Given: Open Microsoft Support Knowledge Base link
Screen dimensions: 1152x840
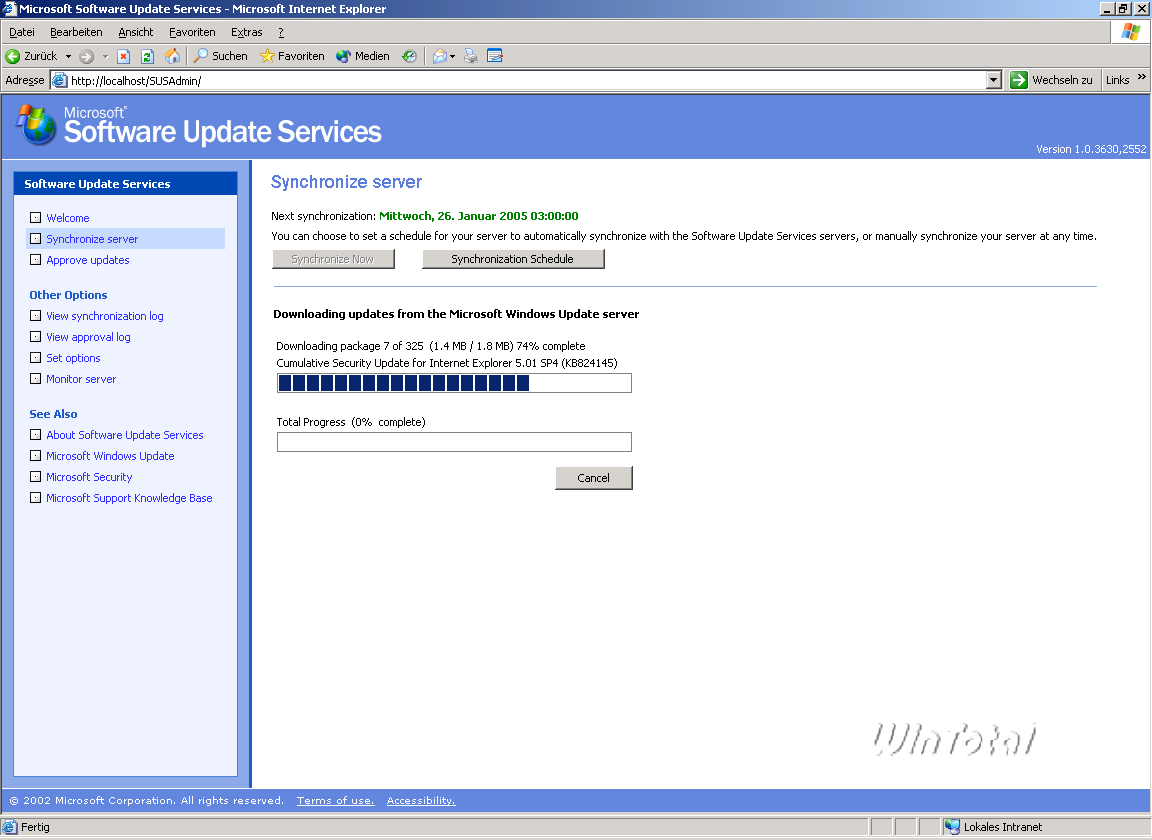Looking at the screenshot, I should click(129, 498).
